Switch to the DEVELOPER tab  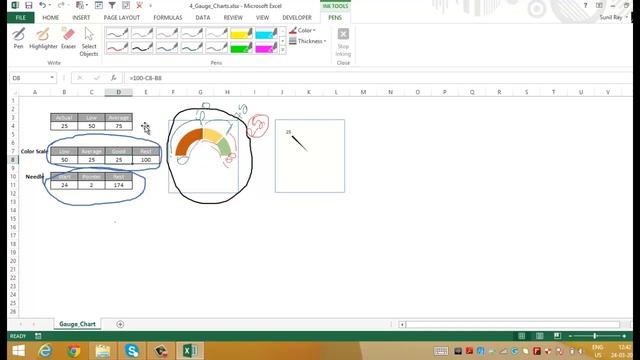point(297,18)
